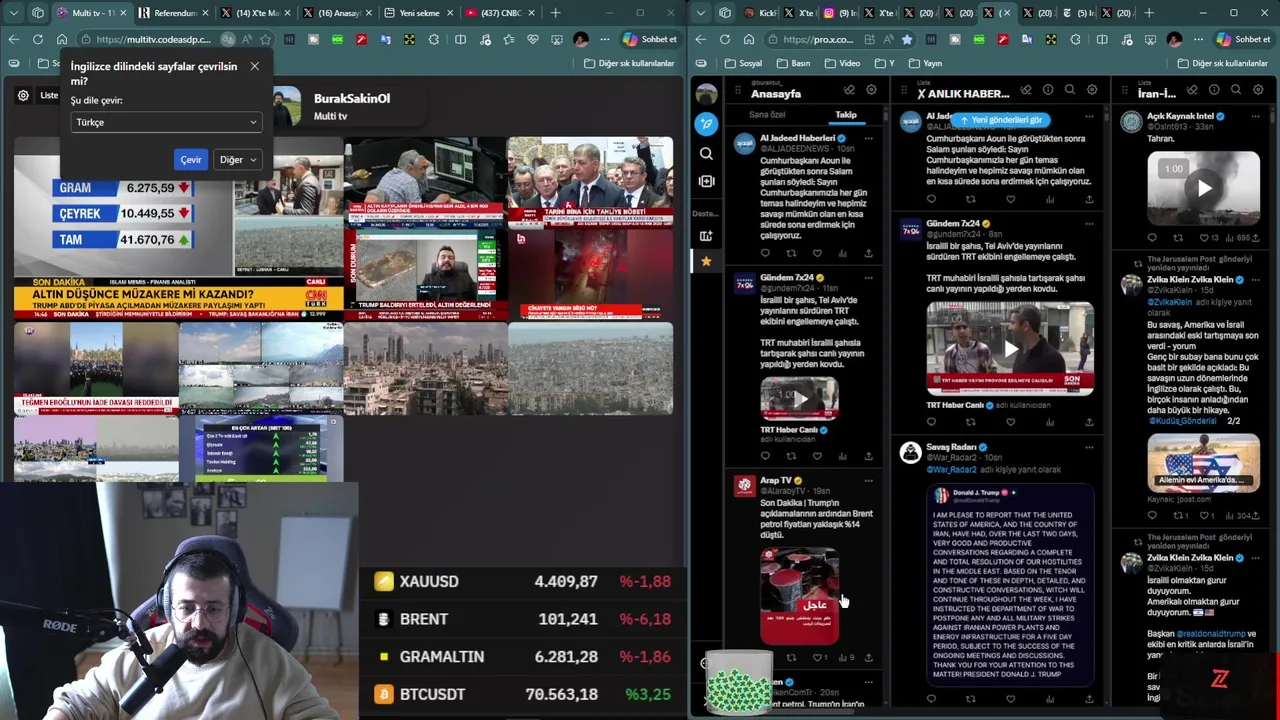Play TRT Haber video in ANLIK HABER column

coord(1010,349)
